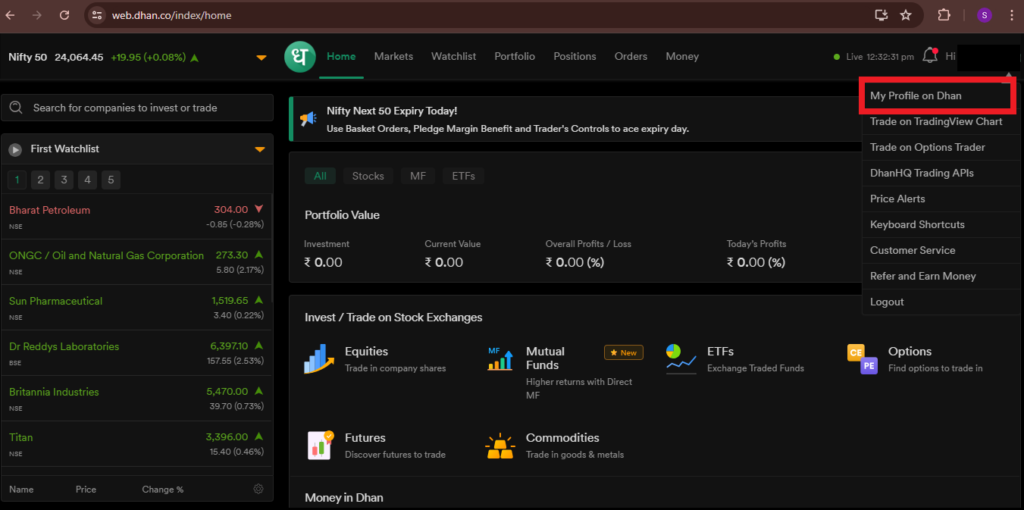
Task: Open DhanHQ Trading APIs
Action: coord(940,173)
